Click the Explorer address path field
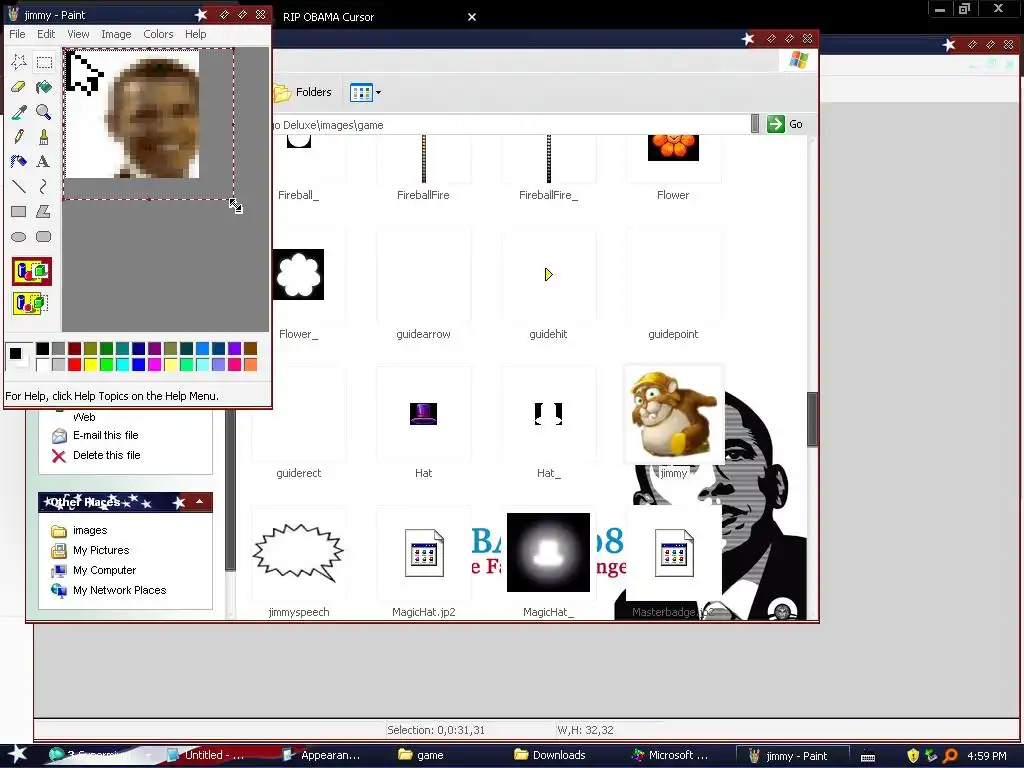The image size is (1024, 768). point(511,125)
